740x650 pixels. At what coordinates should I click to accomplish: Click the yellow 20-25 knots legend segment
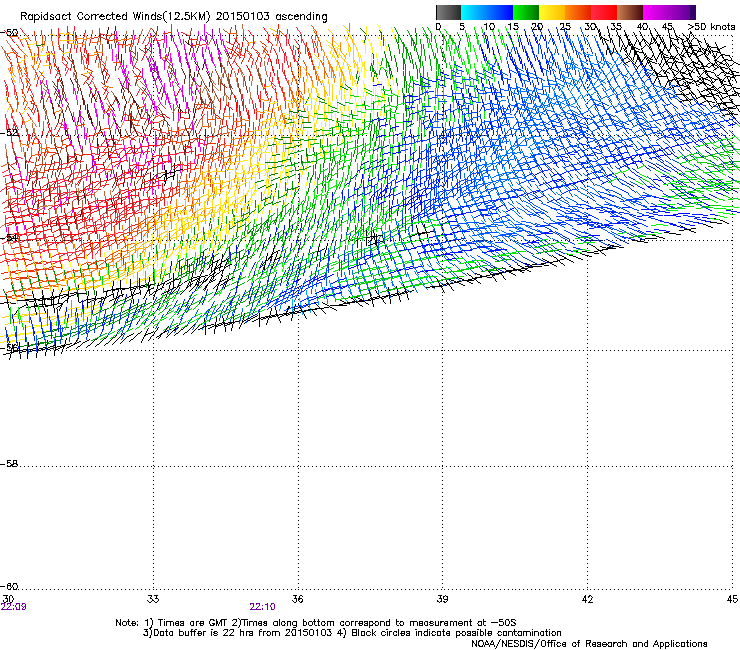click(x=552, y=12)
